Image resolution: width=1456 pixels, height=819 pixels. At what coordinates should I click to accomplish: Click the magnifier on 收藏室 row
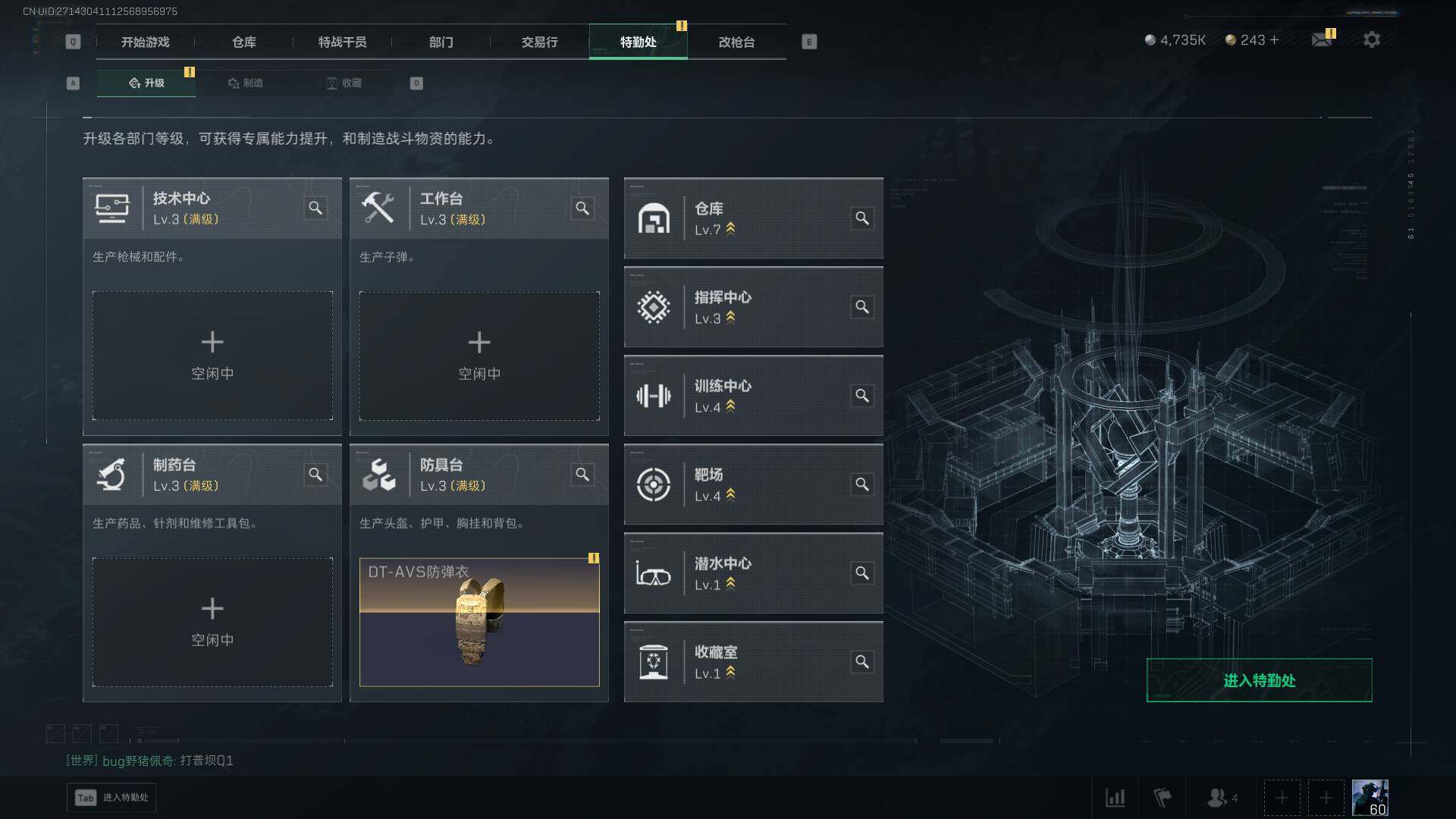tap(862, 661)
